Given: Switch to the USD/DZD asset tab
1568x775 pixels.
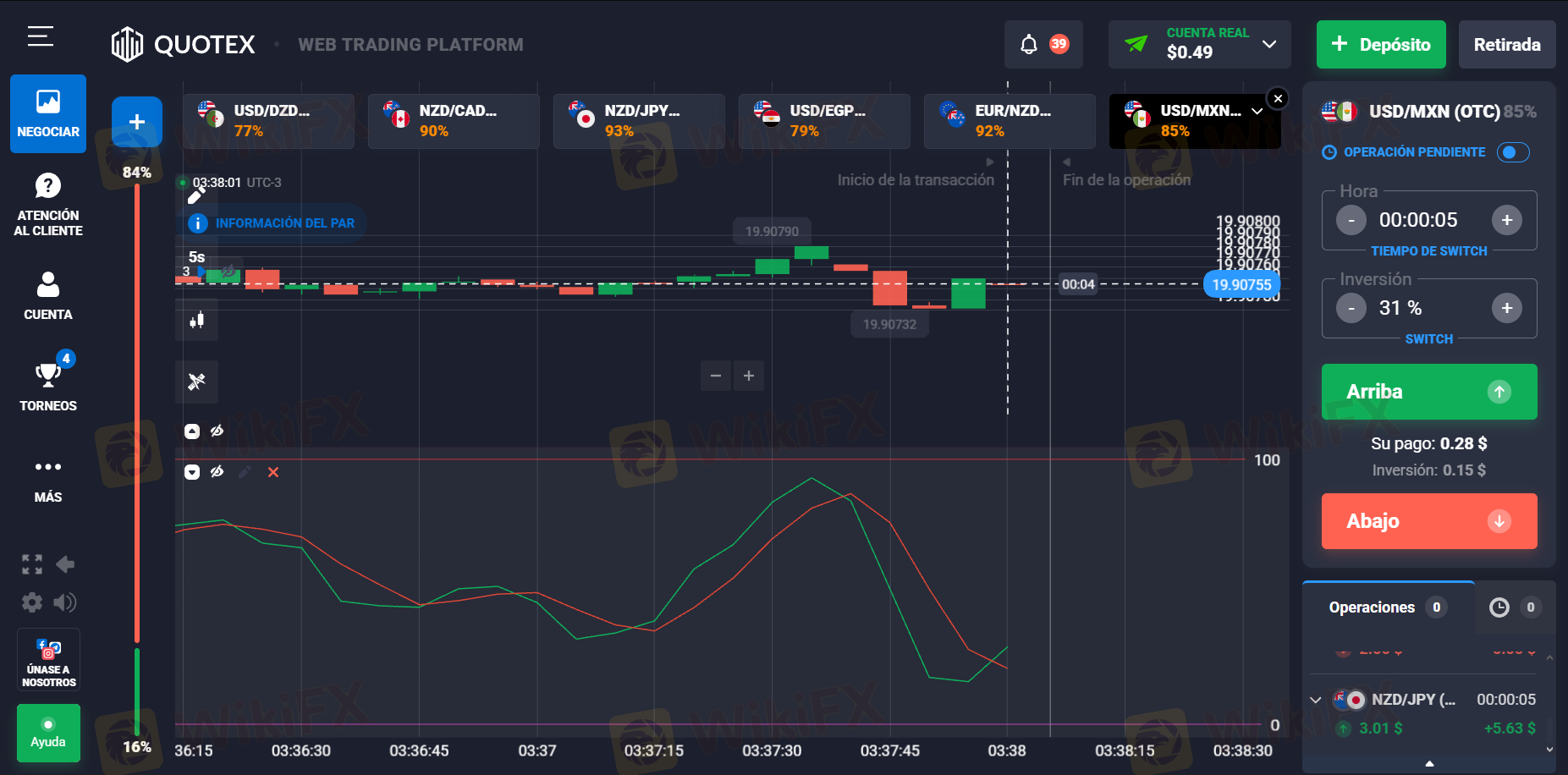Looking at the screenshot, I should [x=268, y=121].
